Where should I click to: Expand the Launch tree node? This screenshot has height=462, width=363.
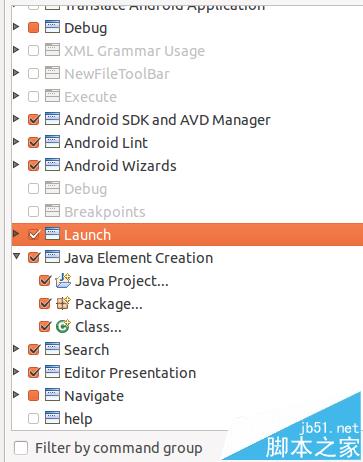(16, 233)
